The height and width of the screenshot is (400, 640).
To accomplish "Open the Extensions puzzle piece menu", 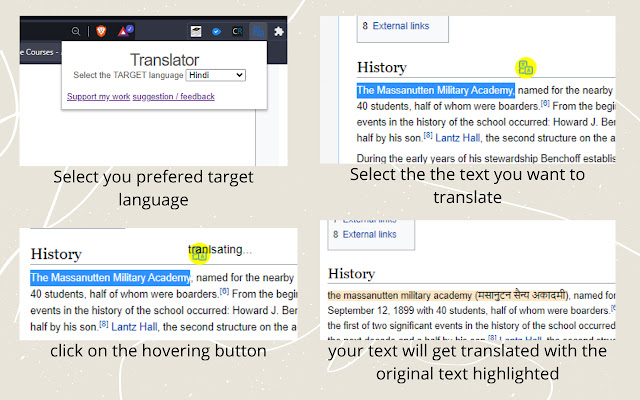I will [x=279, y=31].
